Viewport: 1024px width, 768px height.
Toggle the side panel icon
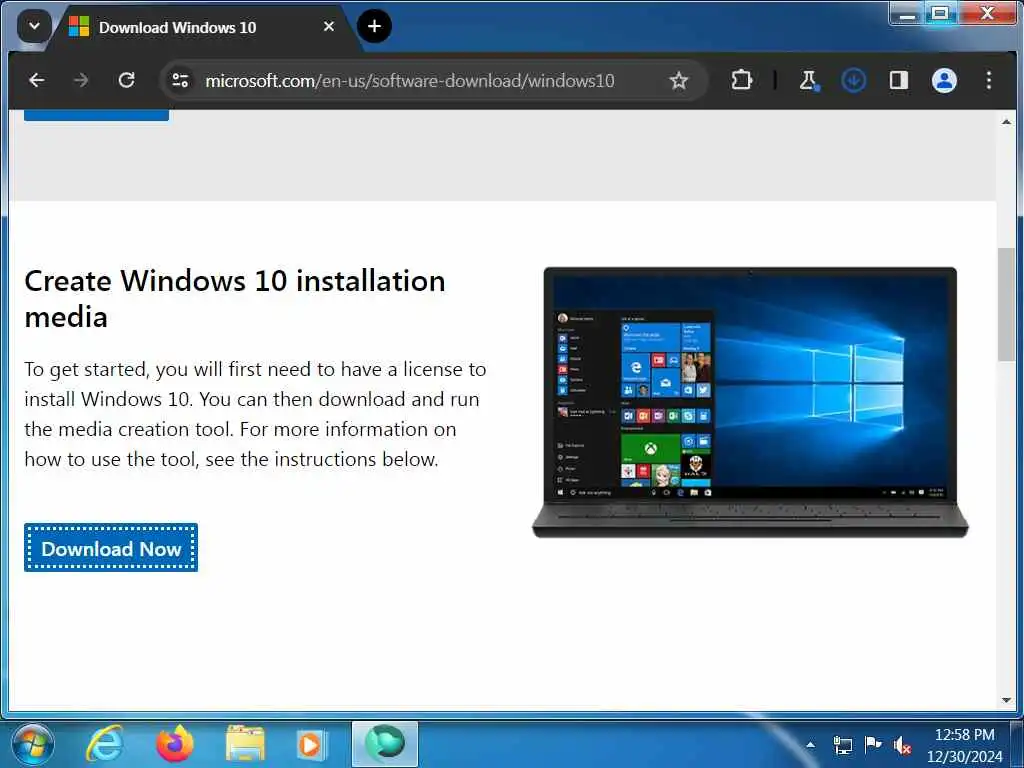point(899,80)
